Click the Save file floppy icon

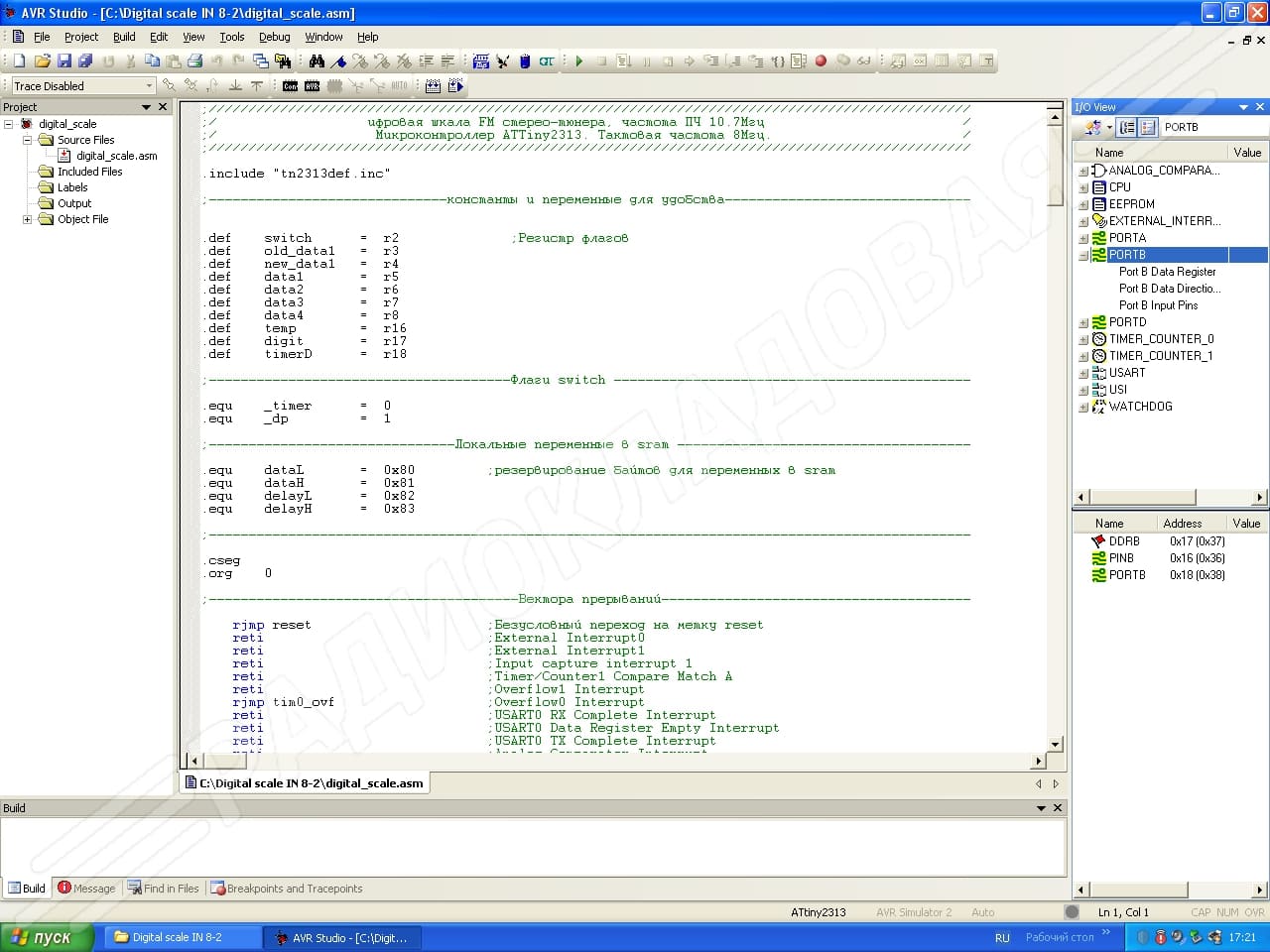point(64,61)
